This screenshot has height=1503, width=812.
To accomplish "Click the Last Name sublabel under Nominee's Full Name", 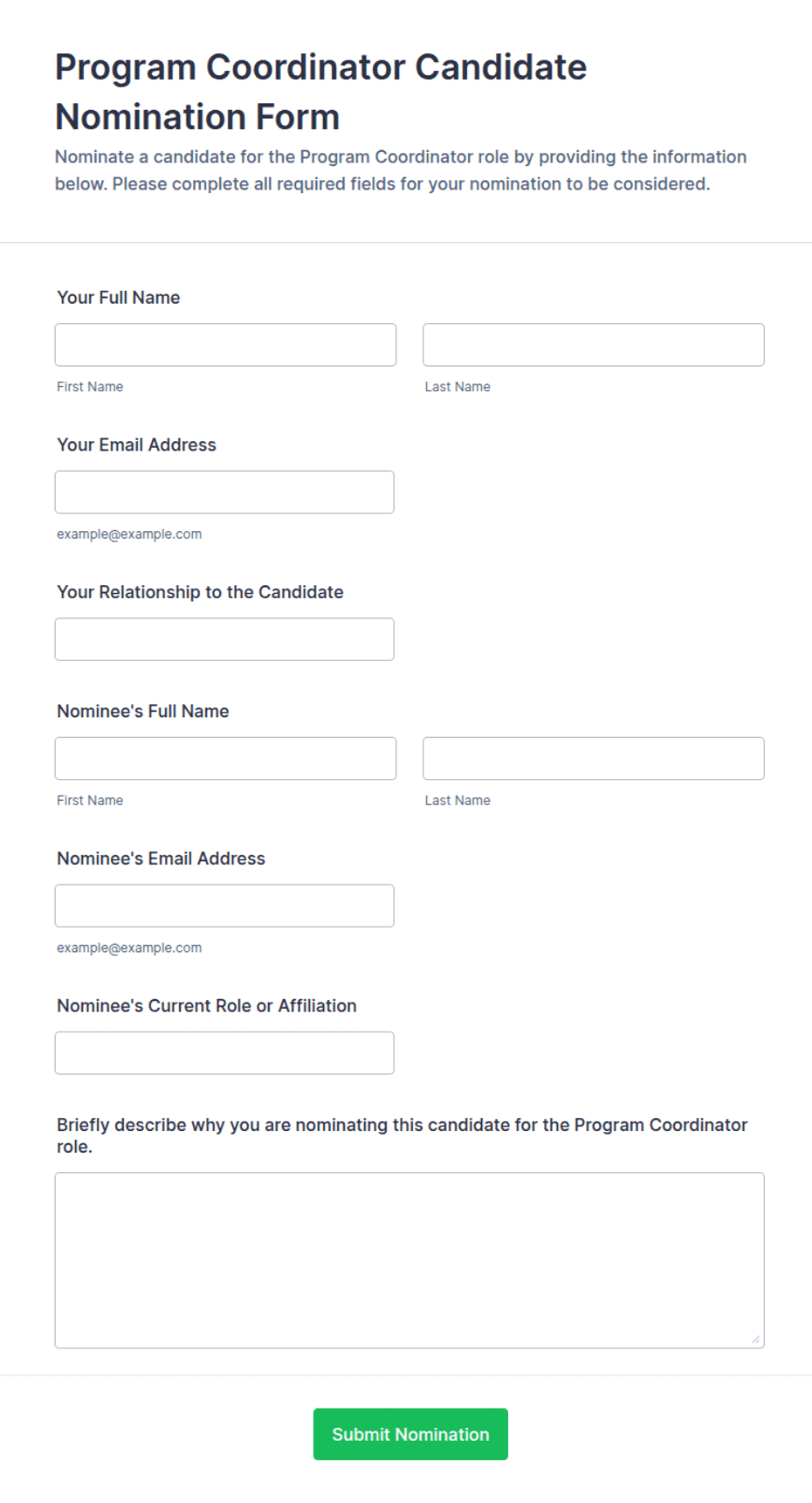I will point(458,800).
